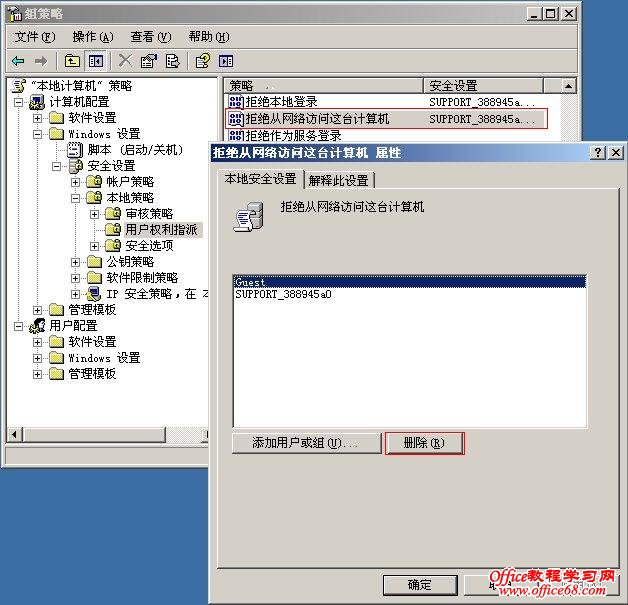Screen dimensions: 628x605
Task: Select 管理模板 under 计算机配置
Action: pyautogui.click(x=92, y=310)
